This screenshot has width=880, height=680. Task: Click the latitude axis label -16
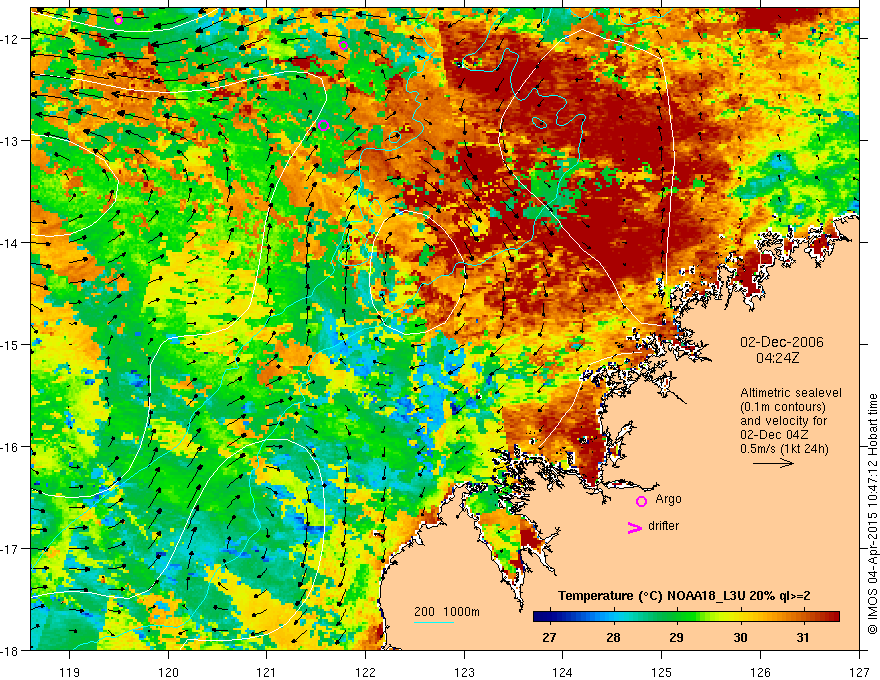click(10, 447)
